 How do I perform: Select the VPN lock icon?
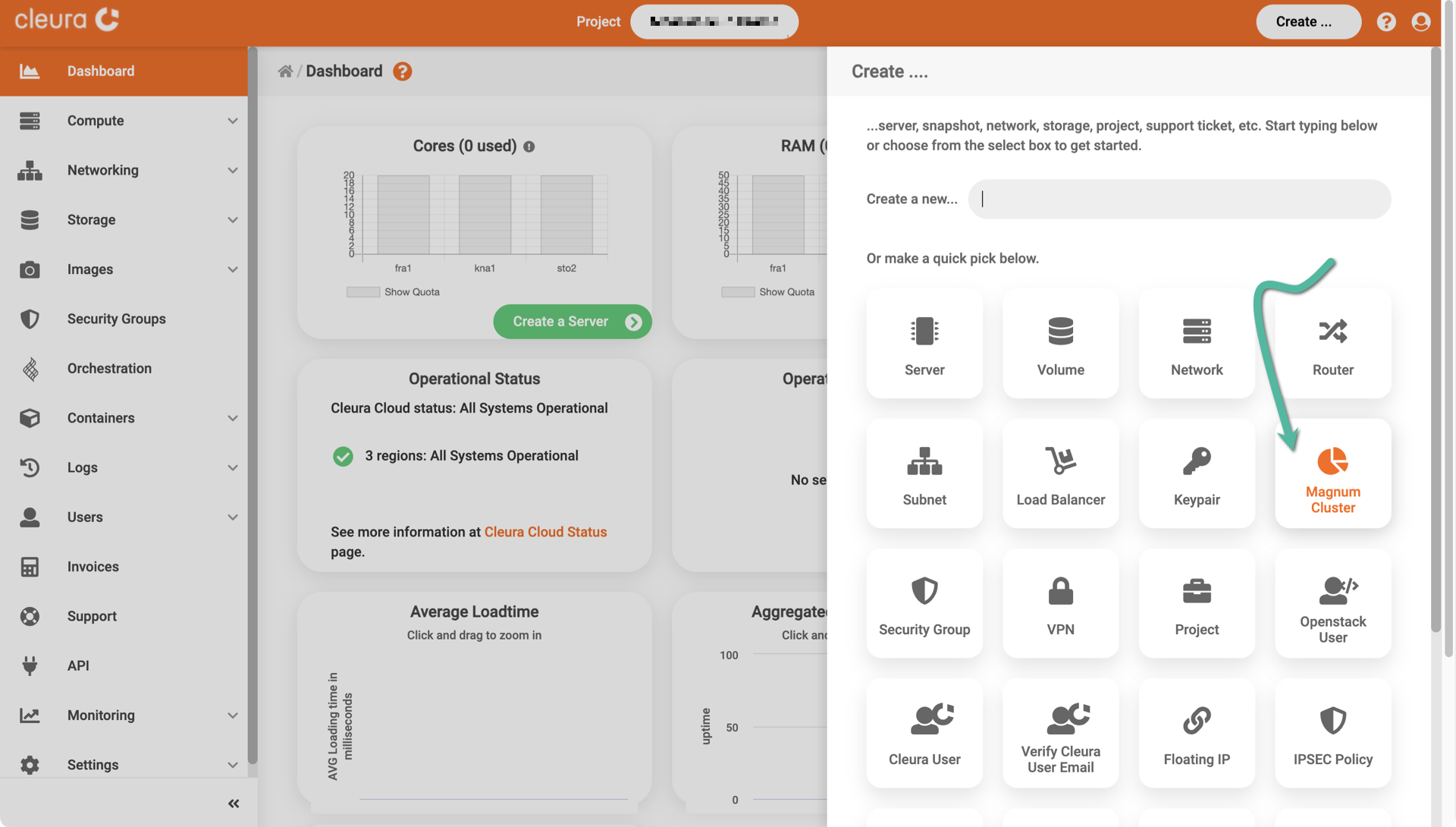click(1060, 591)
